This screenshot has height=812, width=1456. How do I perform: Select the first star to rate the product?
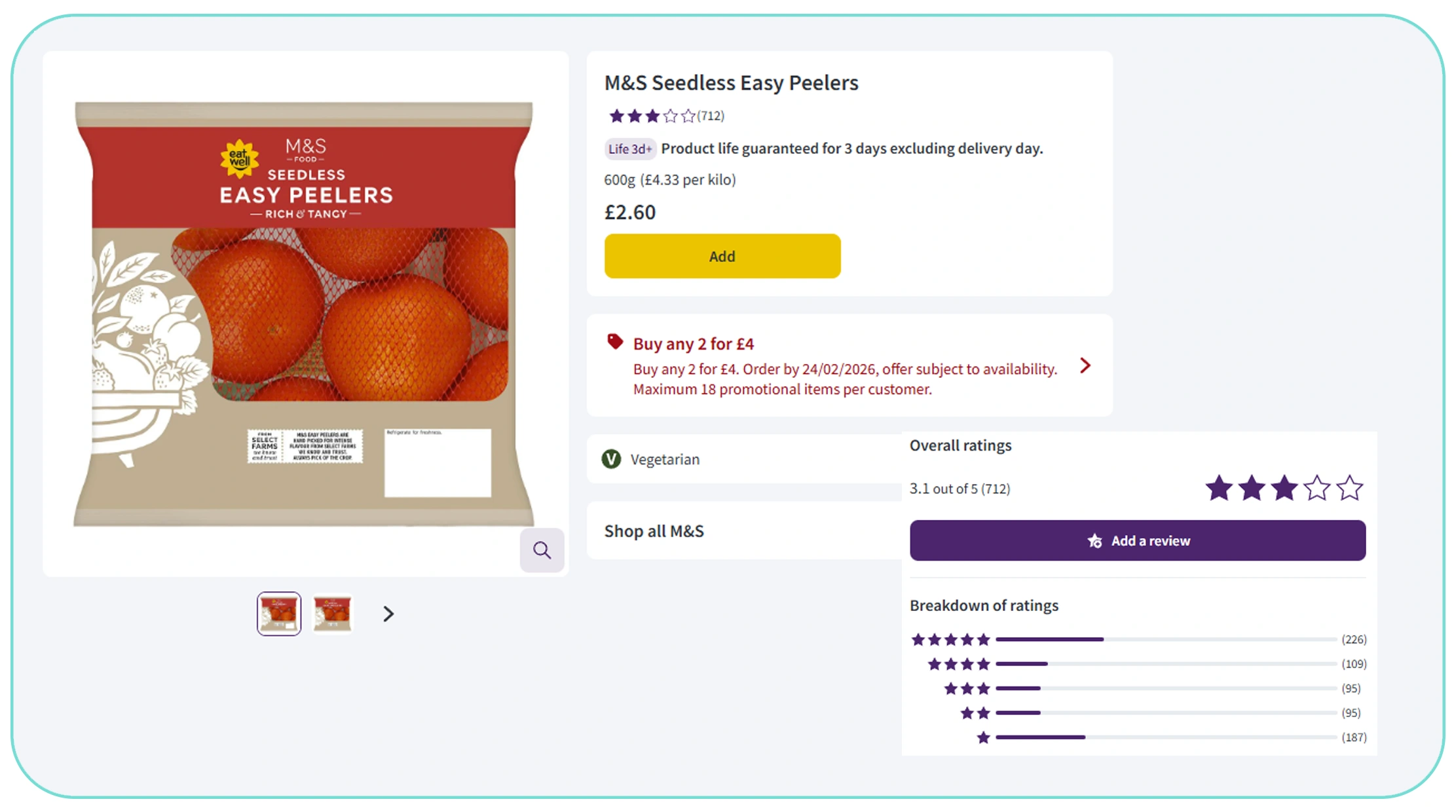[x=616, y=115]
